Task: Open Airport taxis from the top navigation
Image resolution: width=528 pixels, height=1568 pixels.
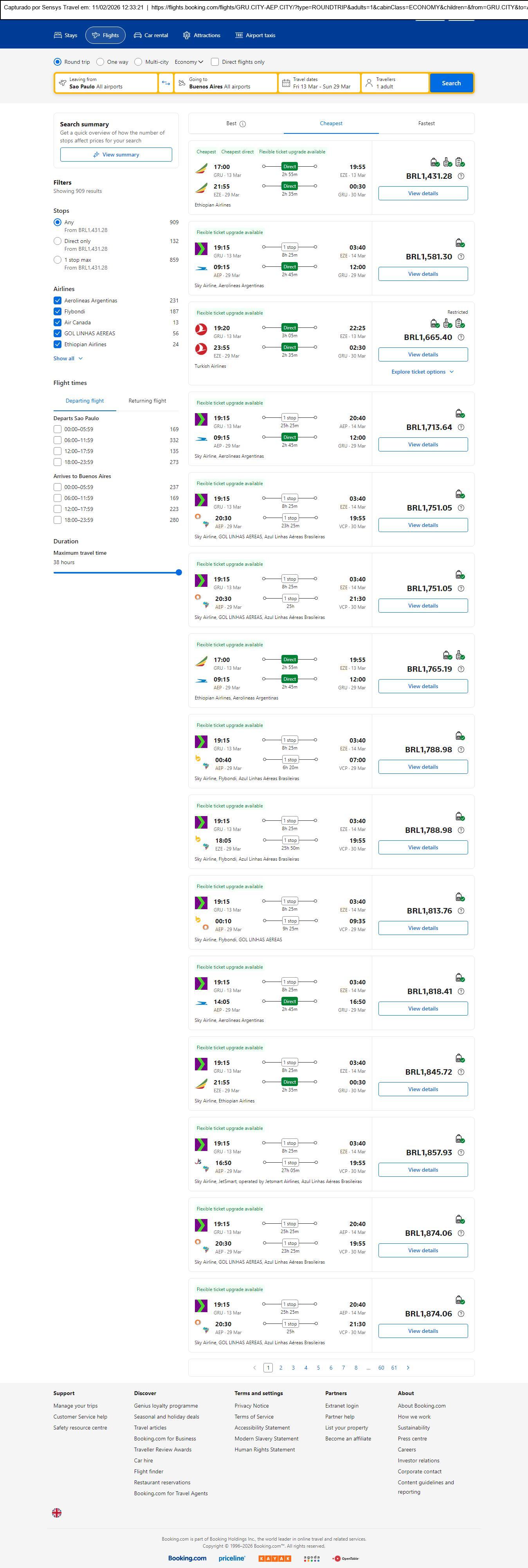Action: pos(255,35)
